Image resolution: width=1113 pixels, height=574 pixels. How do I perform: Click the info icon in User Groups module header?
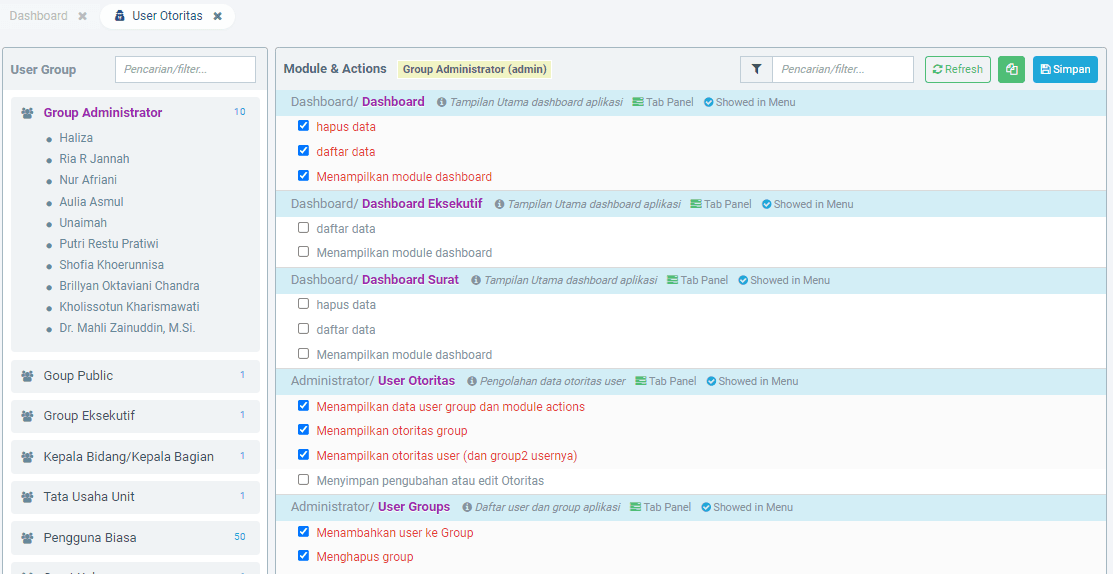pyautogui.click(x=467, y=508)
